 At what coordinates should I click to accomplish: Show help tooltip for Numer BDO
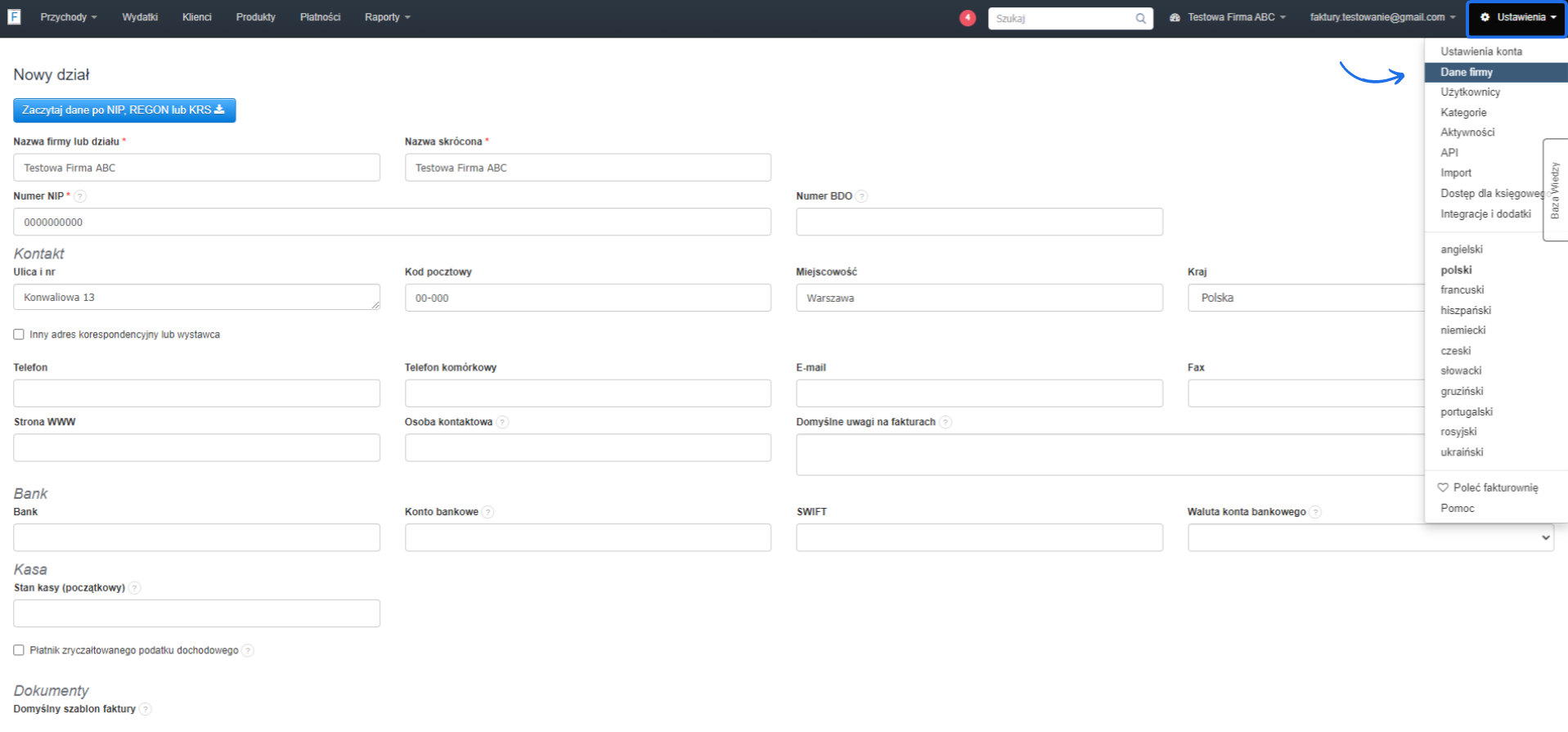(x=861, y=196)
